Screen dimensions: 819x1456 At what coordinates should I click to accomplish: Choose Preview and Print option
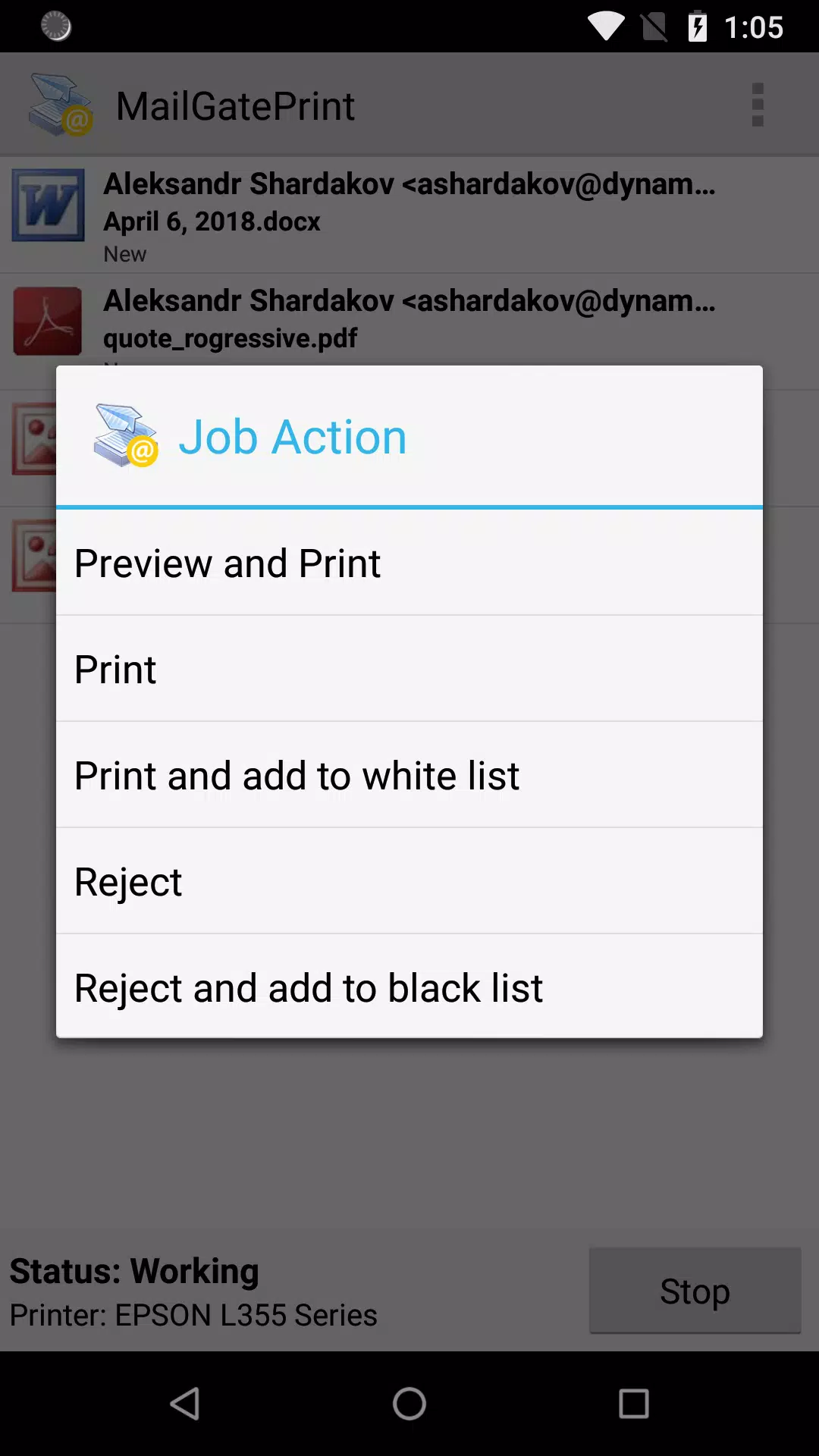coord(409,563)
